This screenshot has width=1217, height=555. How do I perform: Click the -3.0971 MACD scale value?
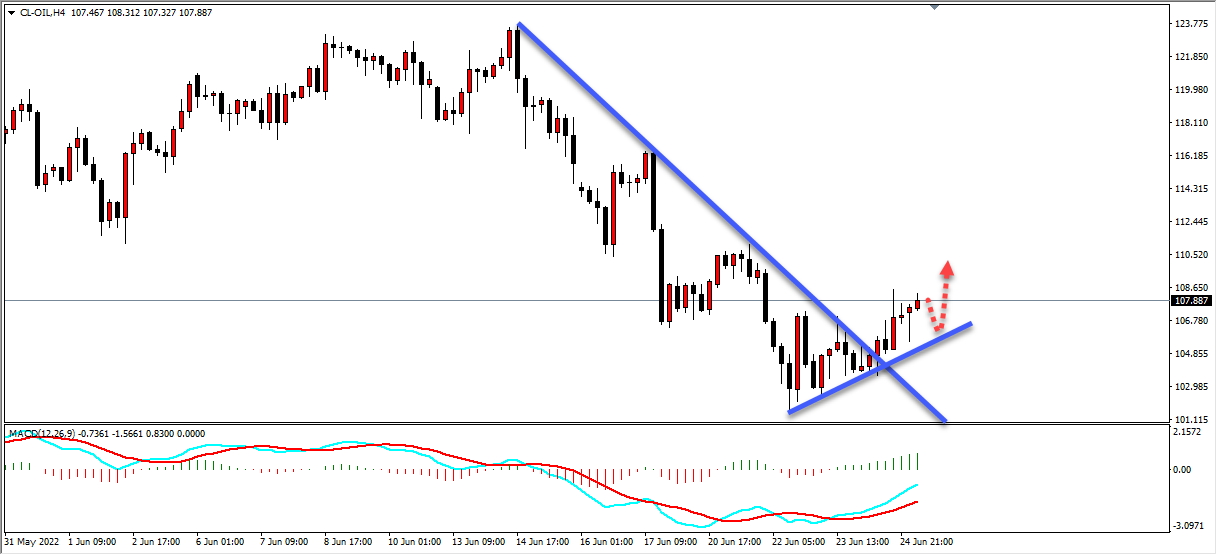pos(1190,524)
